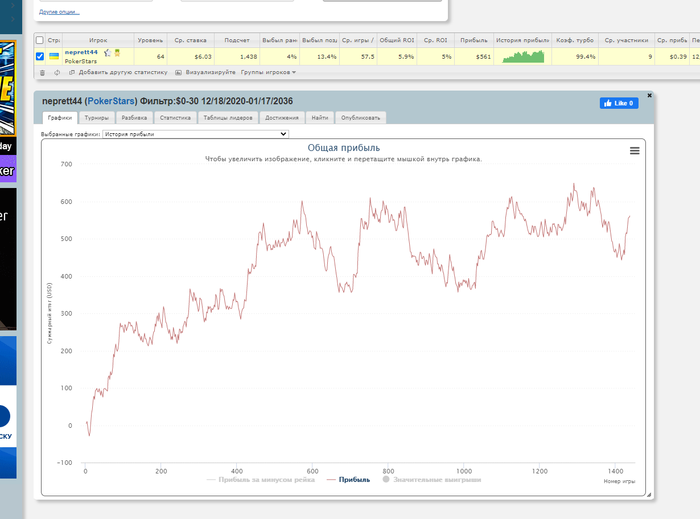Close the neprett44 chart panel
This screenshot has width=700, height=519.
pos(650,95)
